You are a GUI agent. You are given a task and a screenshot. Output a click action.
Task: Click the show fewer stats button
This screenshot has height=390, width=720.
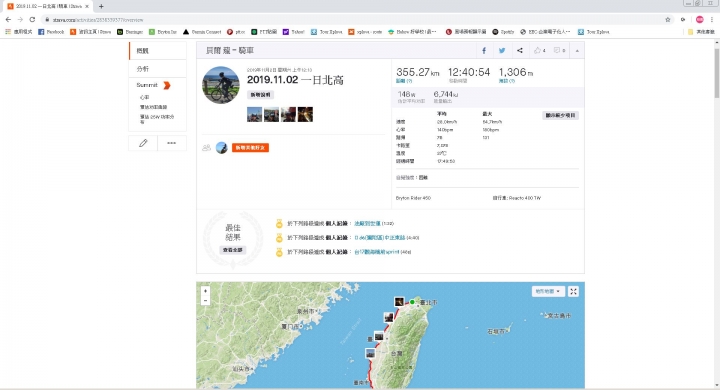560,115
